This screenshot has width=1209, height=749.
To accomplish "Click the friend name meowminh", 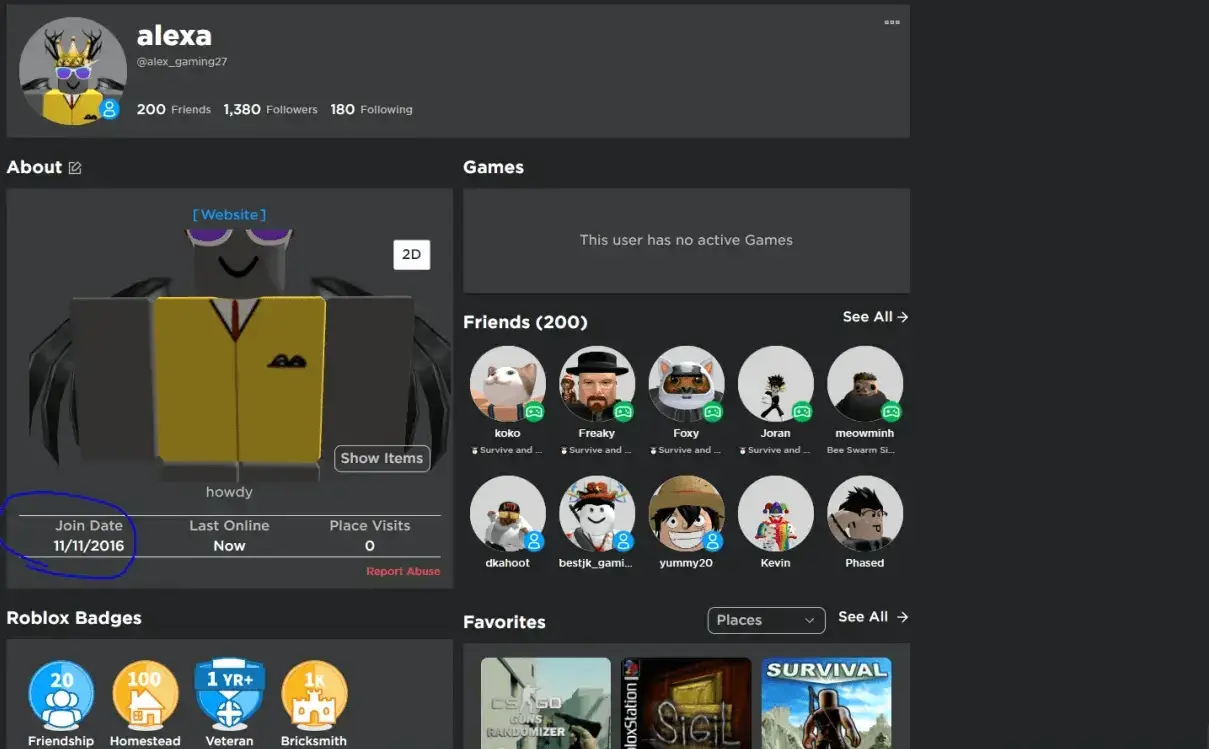I will pyautogui.click(x=865, y=434).
